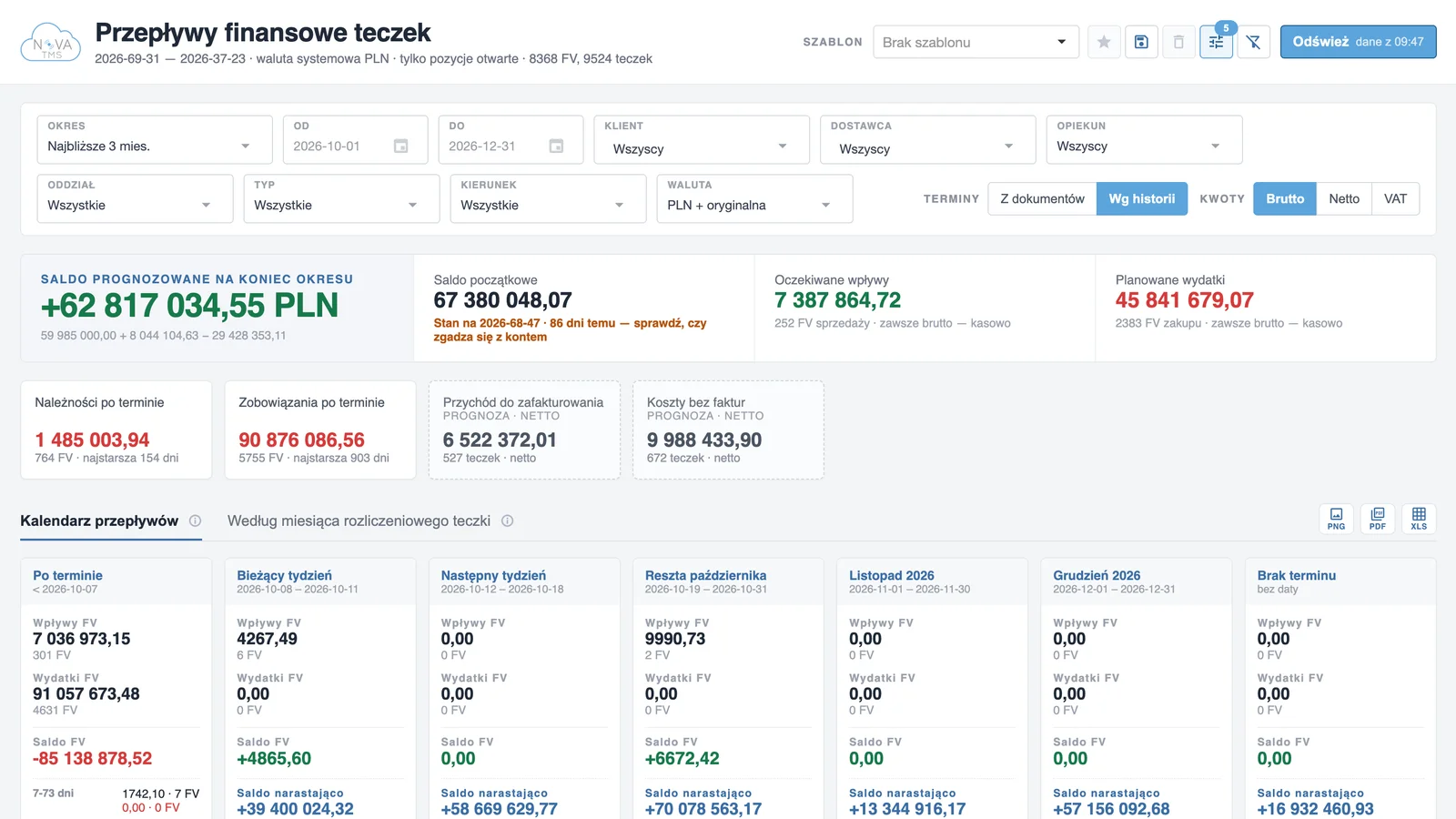
Task: Click the Odśwież refresh button
Action: [1358, 42]
